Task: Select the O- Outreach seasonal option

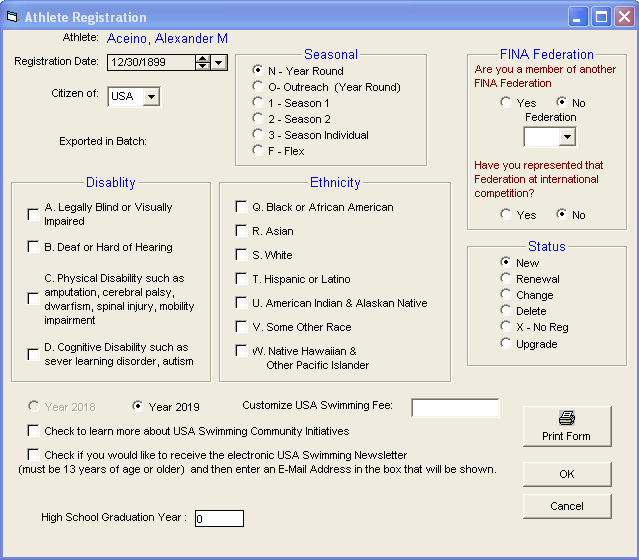Action: (258, 87)
